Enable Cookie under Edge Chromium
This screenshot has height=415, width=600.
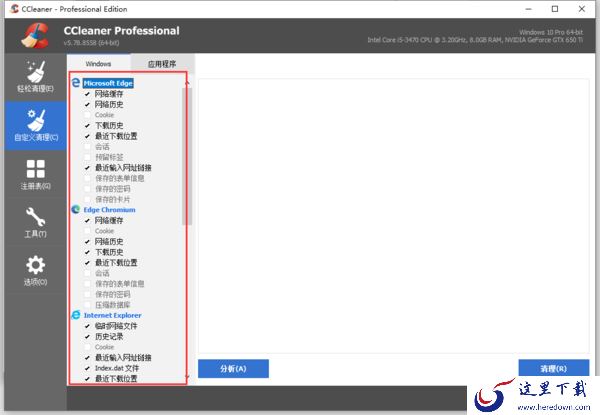click(x=87, y=231)
